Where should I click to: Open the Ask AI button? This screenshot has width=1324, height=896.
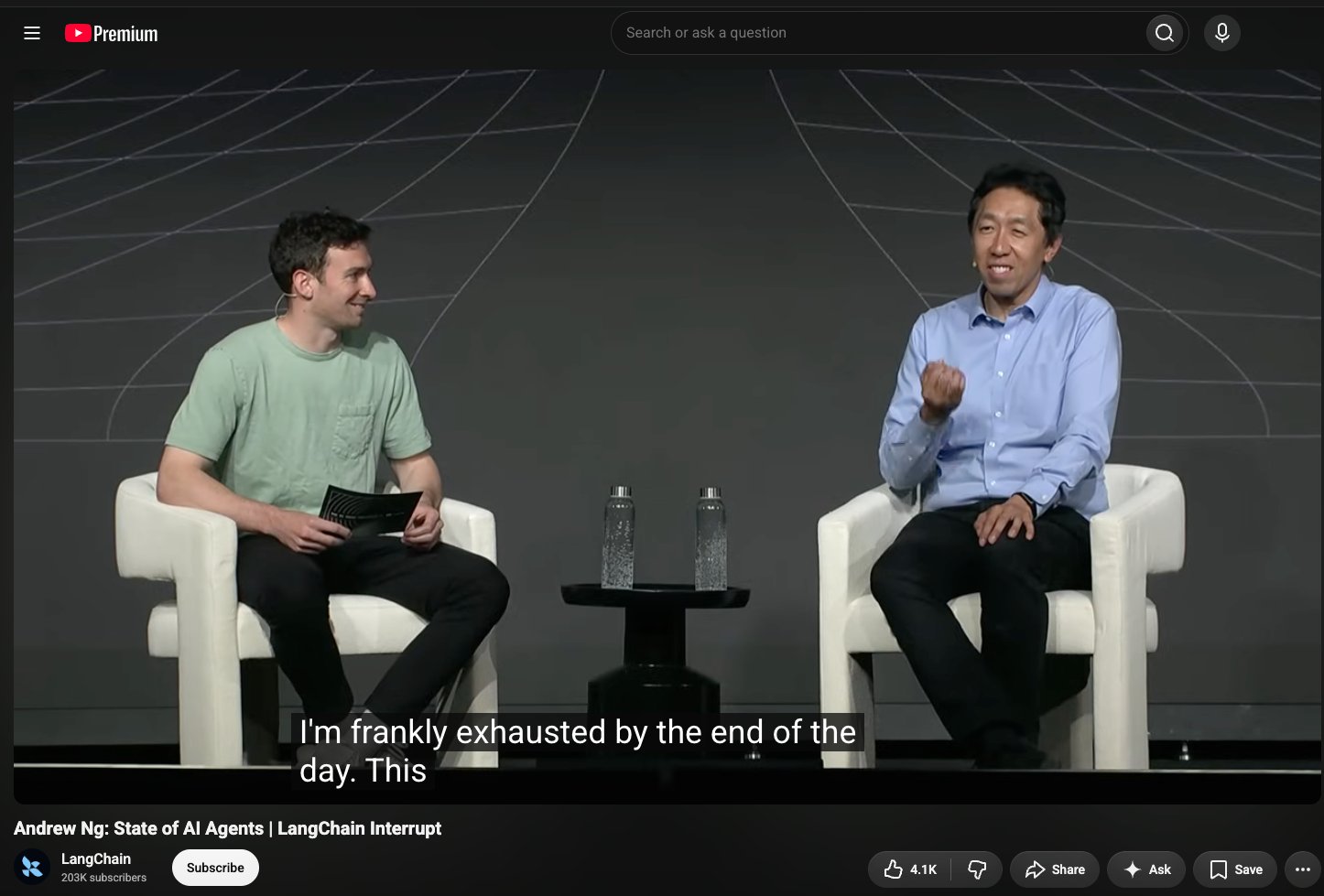pyautogui.click(x=1146, y=869)
